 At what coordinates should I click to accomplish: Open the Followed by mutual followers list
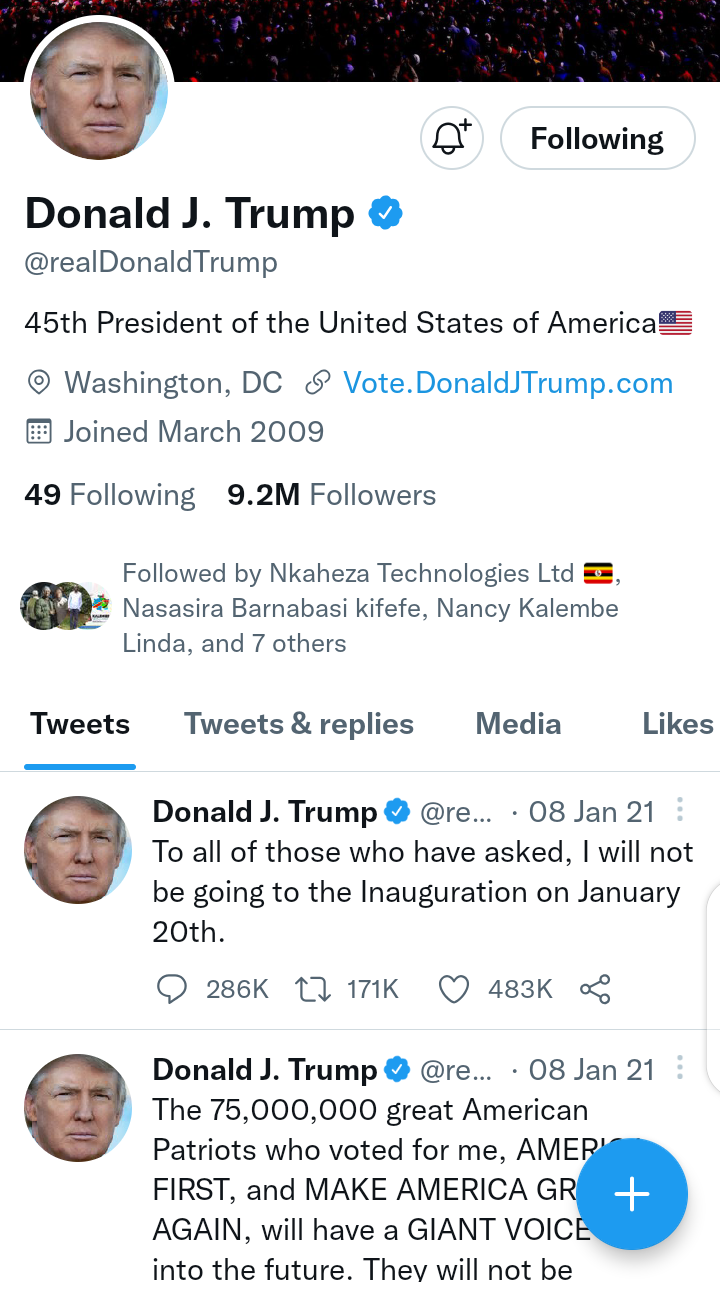pos(370,607)
